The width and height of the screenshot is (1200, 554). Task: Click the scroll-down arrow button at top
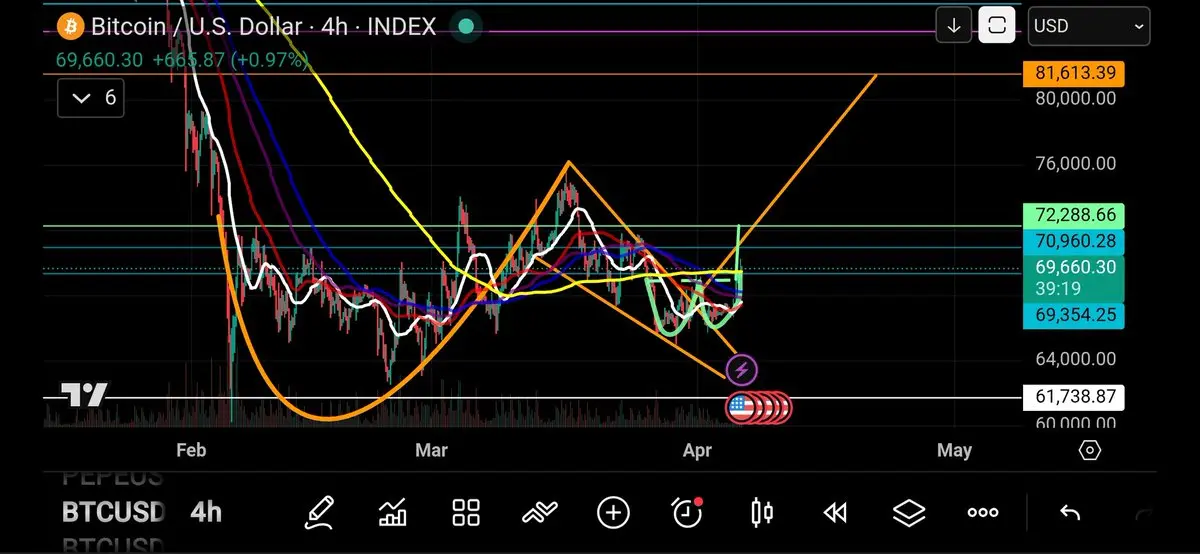coord(954,26)
